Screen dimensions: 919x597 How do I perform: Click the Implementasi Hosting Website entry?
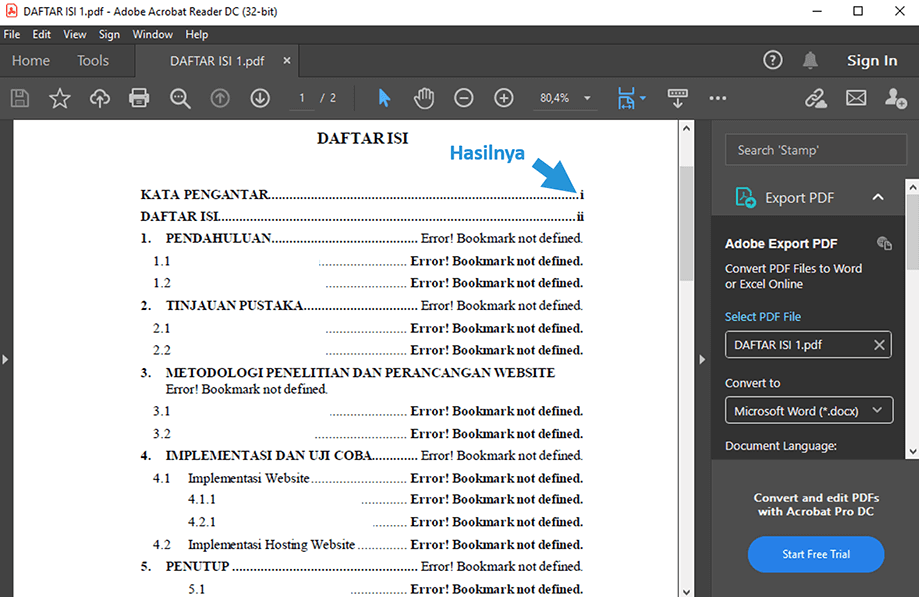click(367, 544)
